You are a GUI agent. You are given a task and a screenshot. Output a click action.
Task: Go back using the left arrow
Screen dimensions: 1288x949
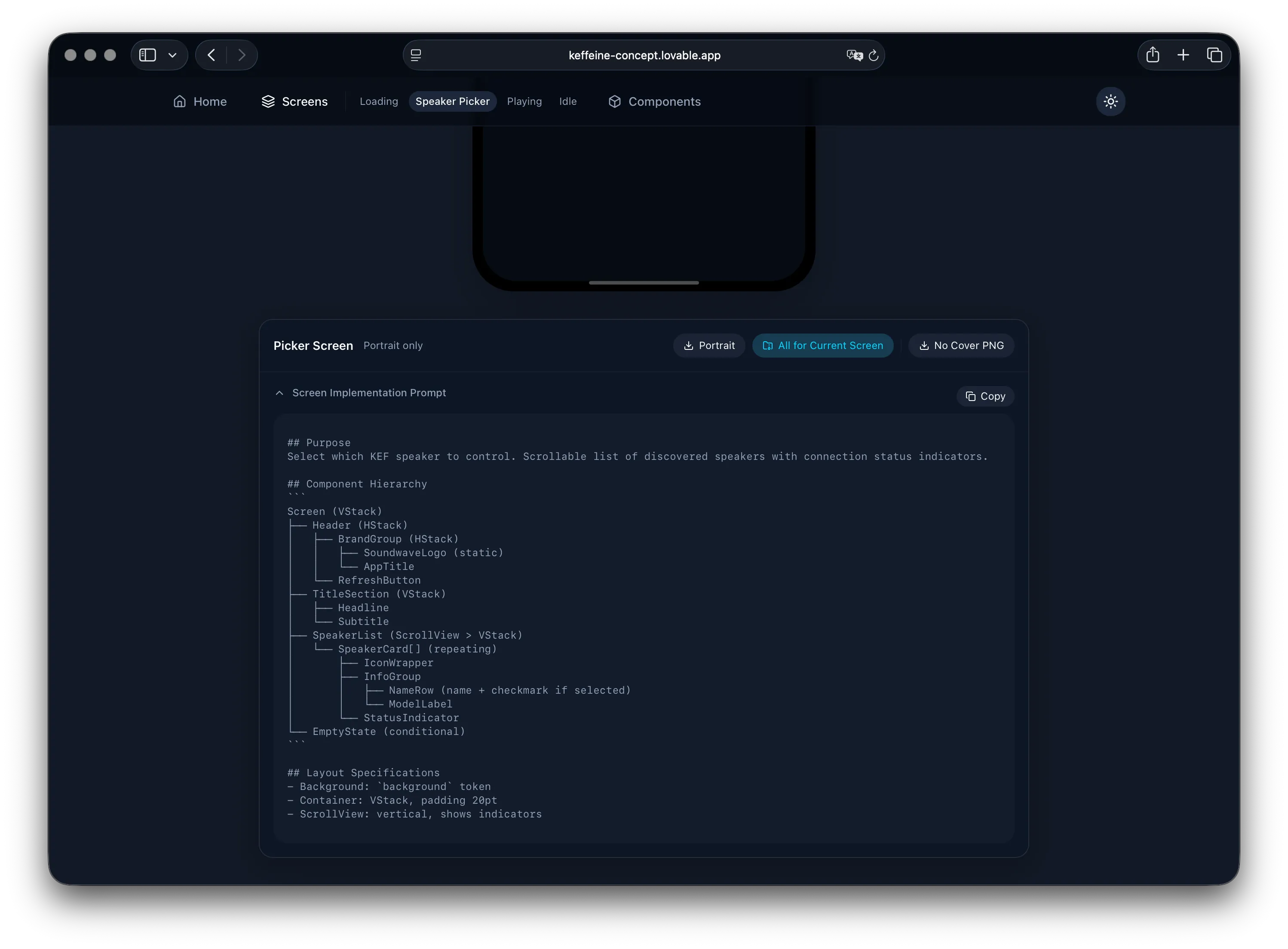(211, 55)
